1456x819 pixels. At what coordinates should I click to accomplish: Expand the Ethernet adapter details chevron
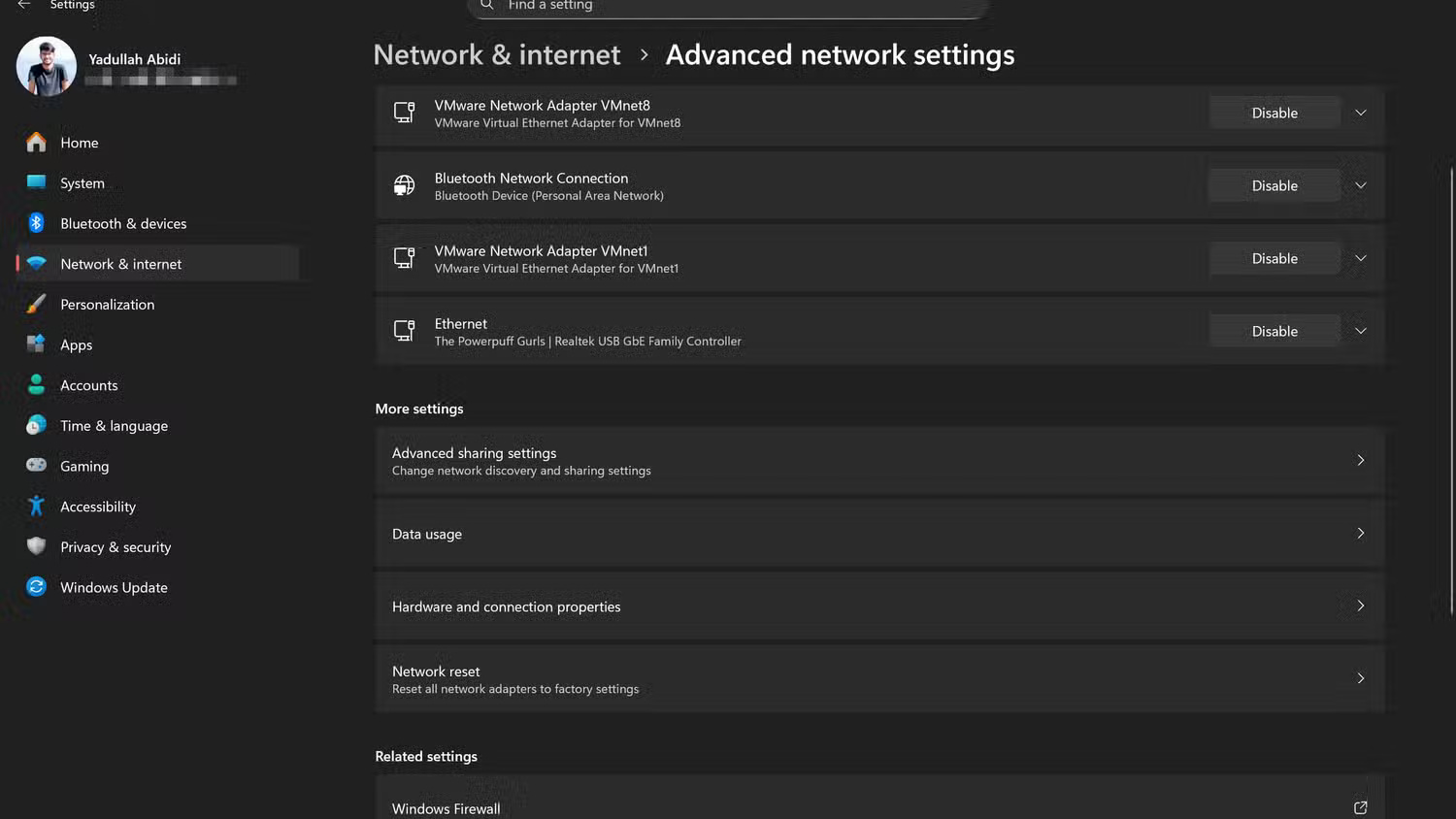point(1360,330)
